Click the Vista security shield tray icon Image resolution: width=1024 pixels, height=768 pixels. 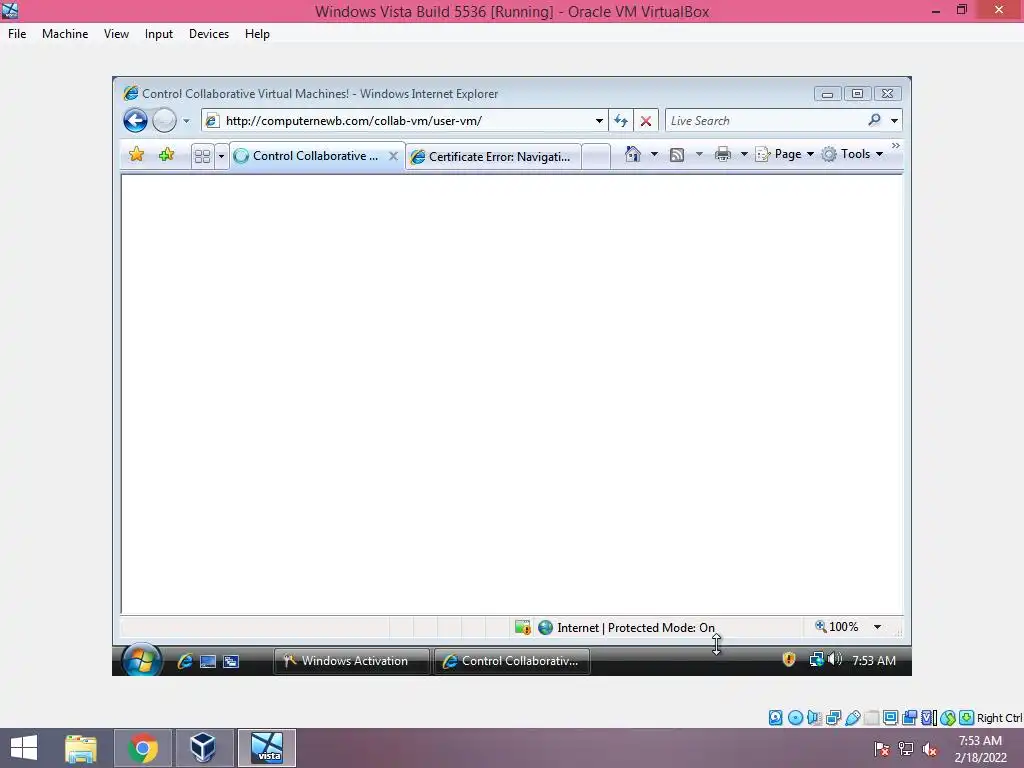pos(789,660)
